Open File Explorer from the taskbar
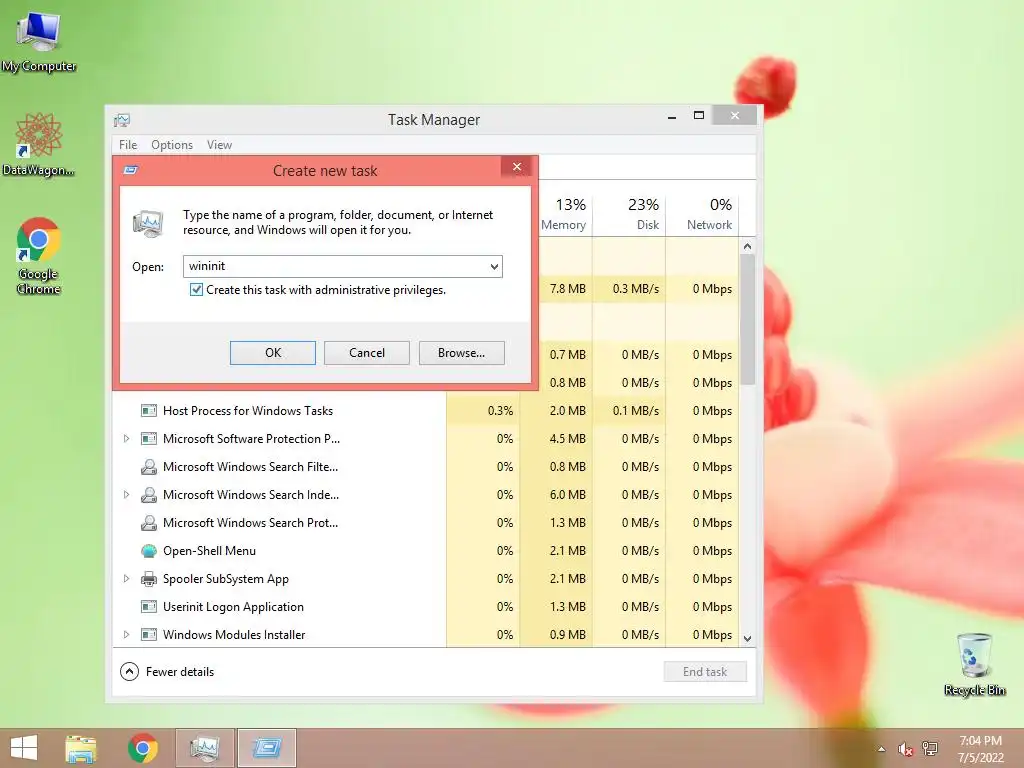Viewport: 1024px width, 768px height. pyautogui.click(x=81, y=748)
